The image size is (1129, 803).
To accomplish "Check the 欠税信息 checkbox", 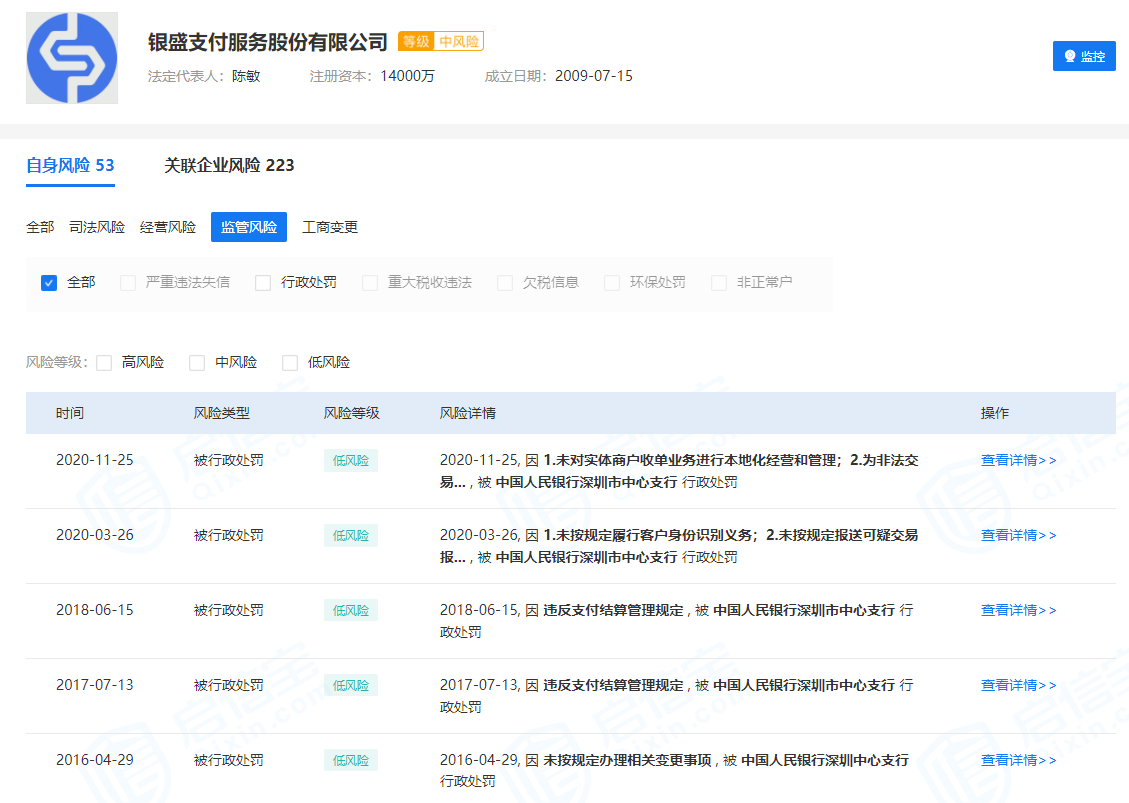I will [505, 283].
